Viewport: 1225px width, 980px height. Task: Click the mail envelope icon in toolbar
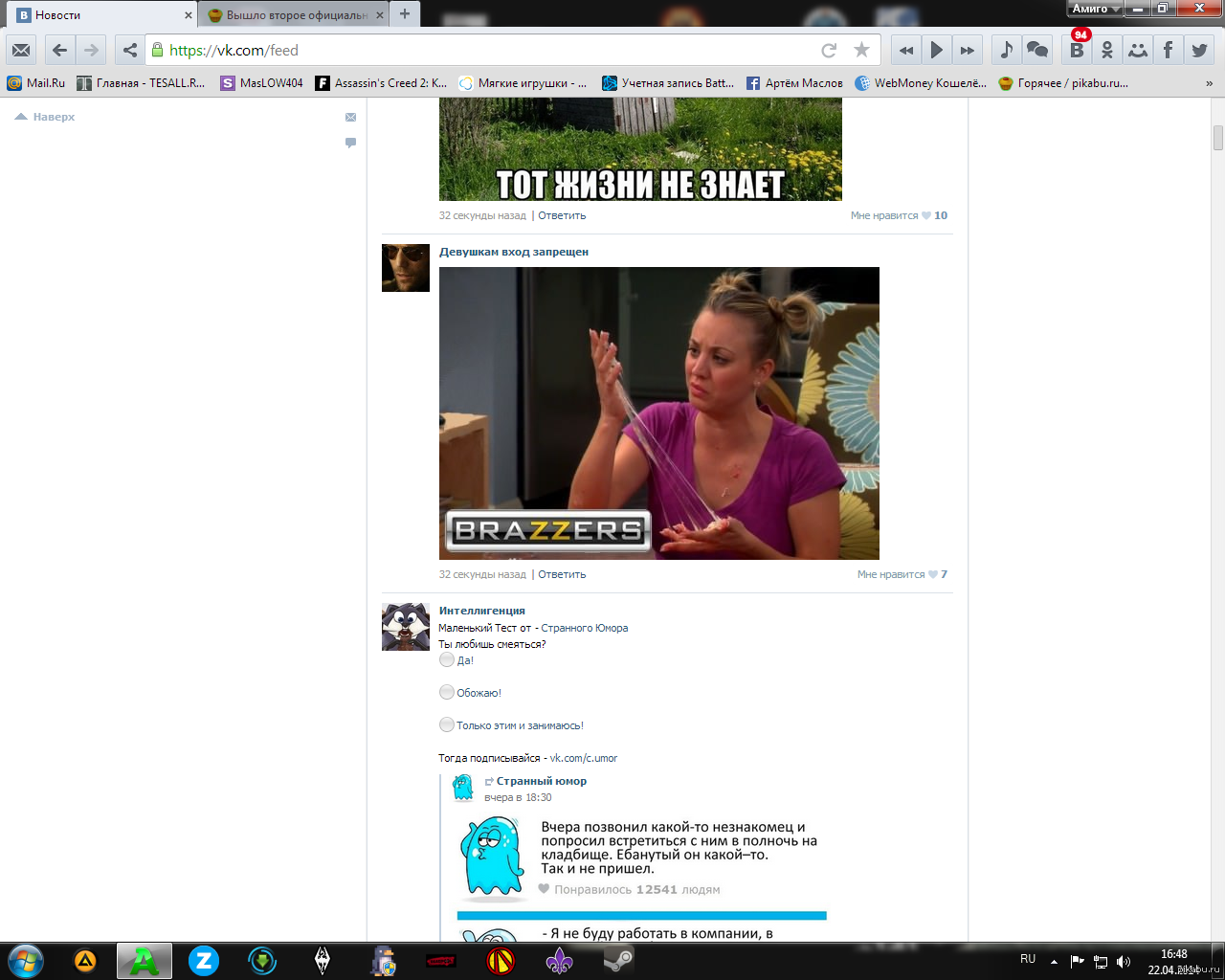coord(21,50)
